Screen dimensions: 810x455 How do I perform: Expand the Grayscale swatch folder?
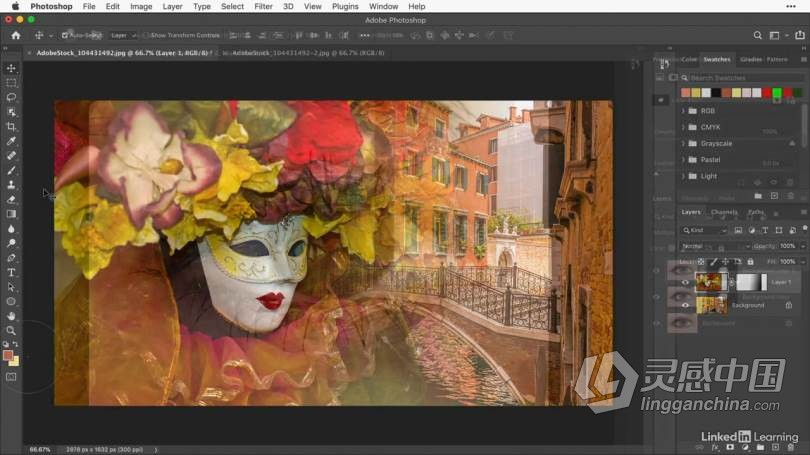(683, 144)
